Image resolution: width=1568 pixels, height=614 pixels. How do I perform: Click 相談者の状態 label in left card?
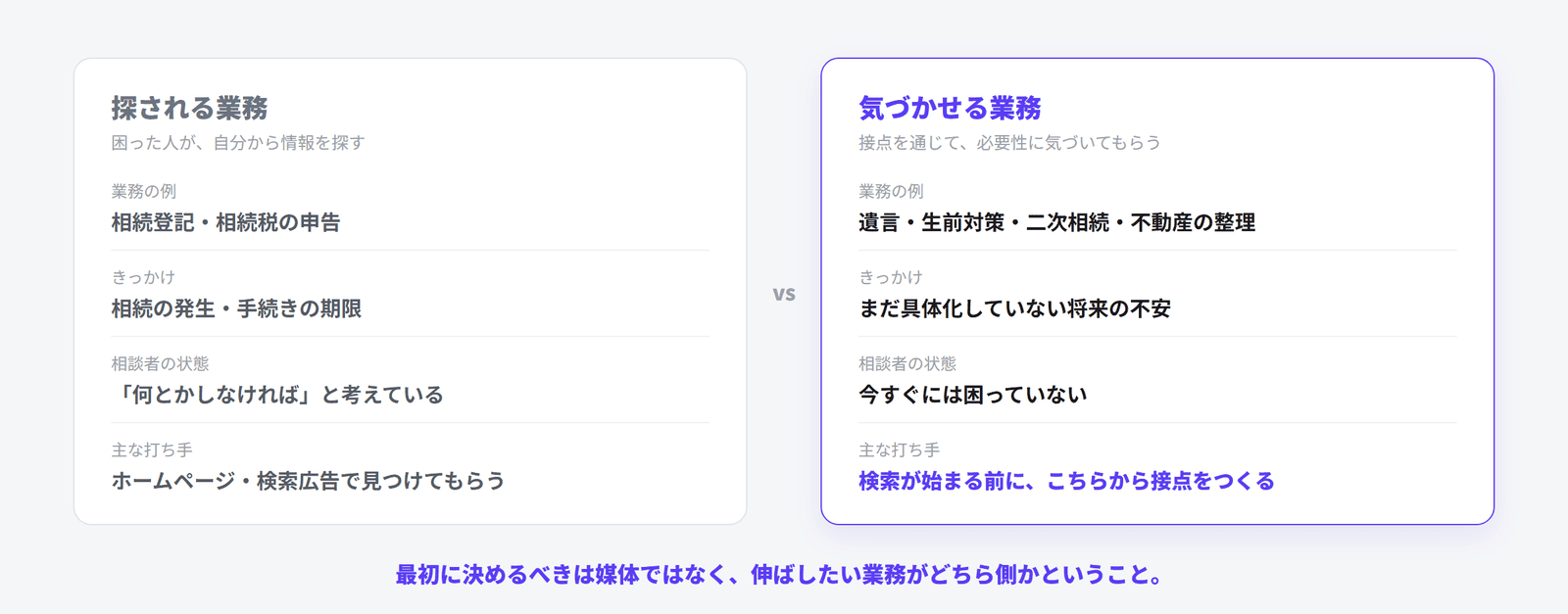160,363
